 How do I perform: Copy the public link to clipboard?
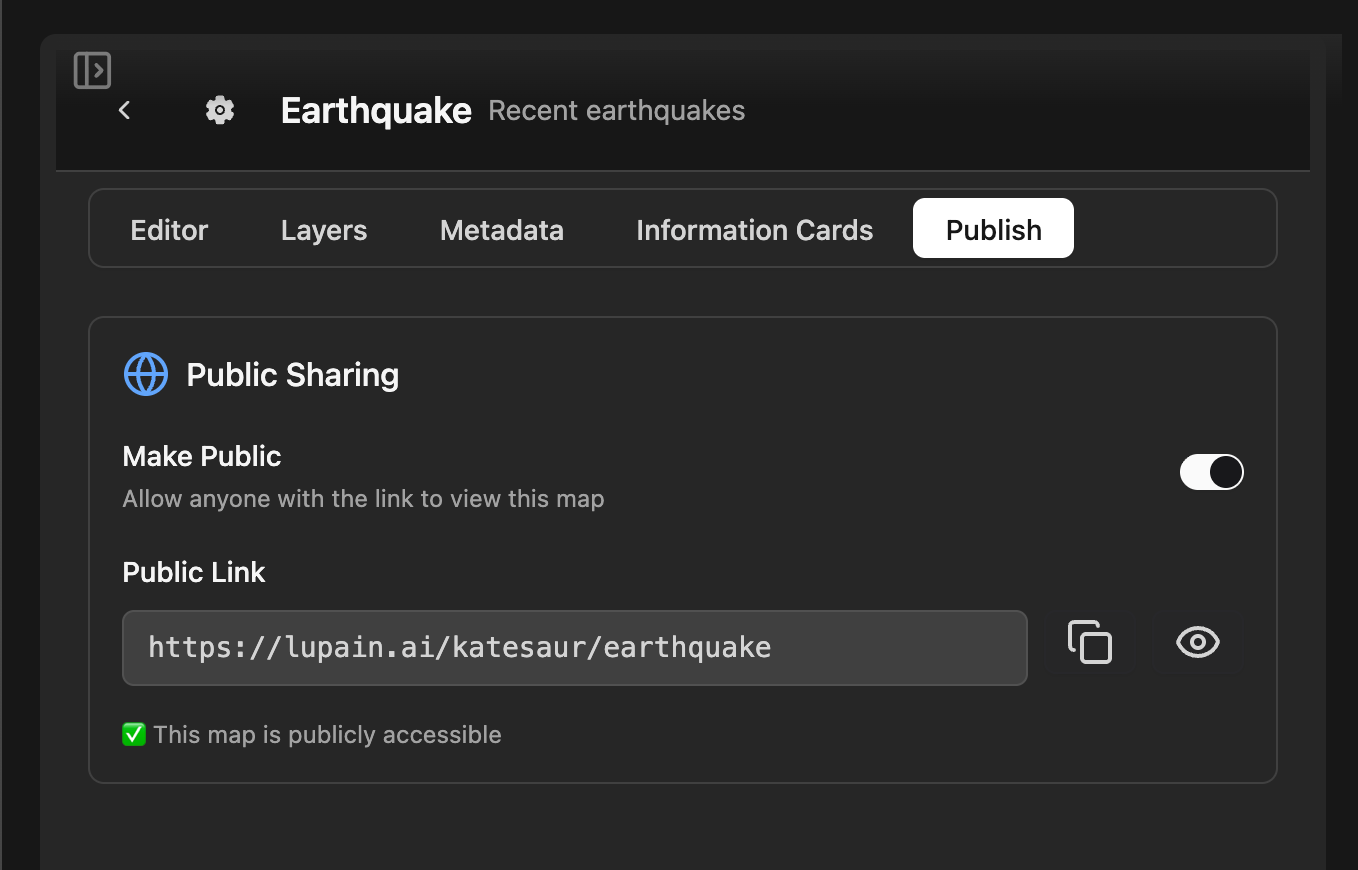pos(1090,642)
